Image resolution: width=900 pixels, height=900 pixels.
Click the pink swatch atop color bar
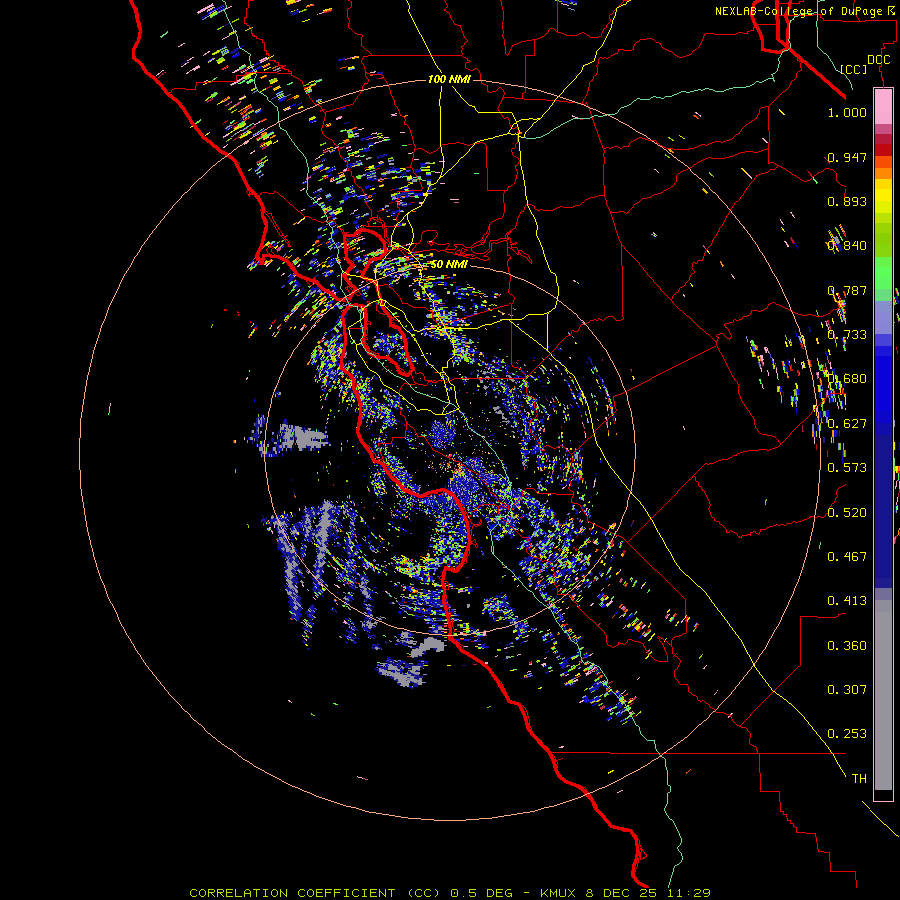[883, 107]
